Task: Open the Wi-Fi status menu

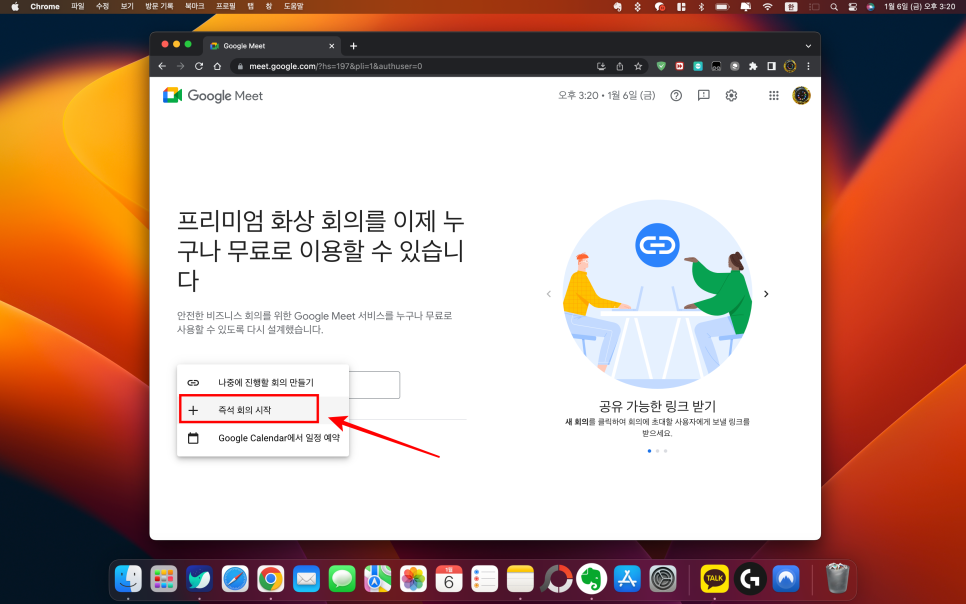Action: (768, 6)
